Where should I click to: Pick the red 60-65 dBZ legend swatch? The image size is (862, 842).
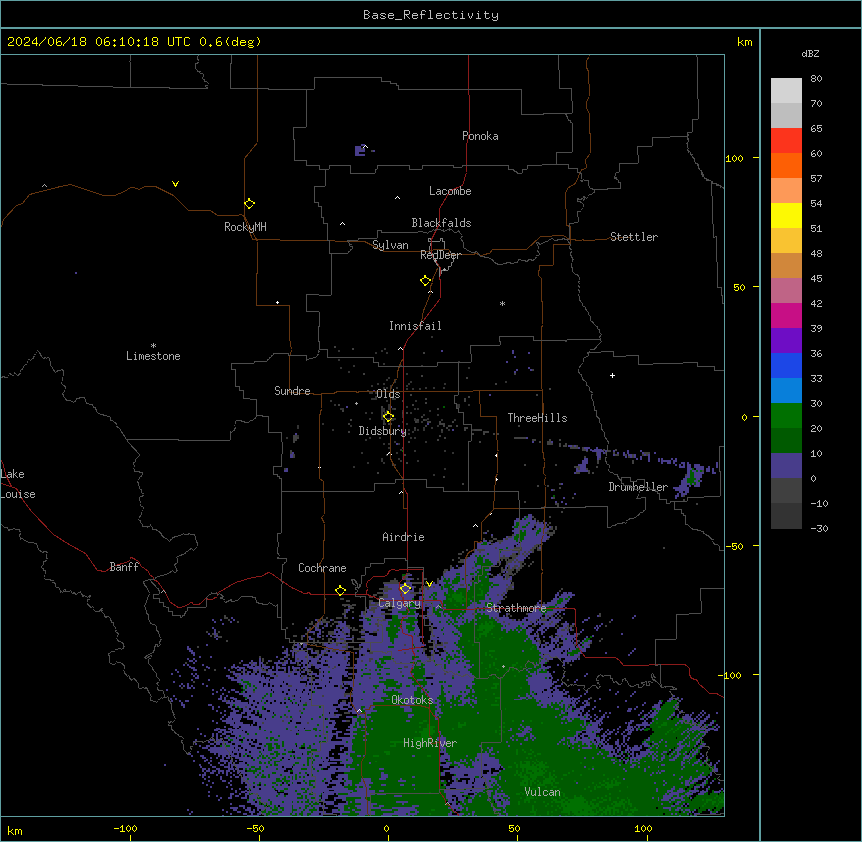tap(786, 140)
